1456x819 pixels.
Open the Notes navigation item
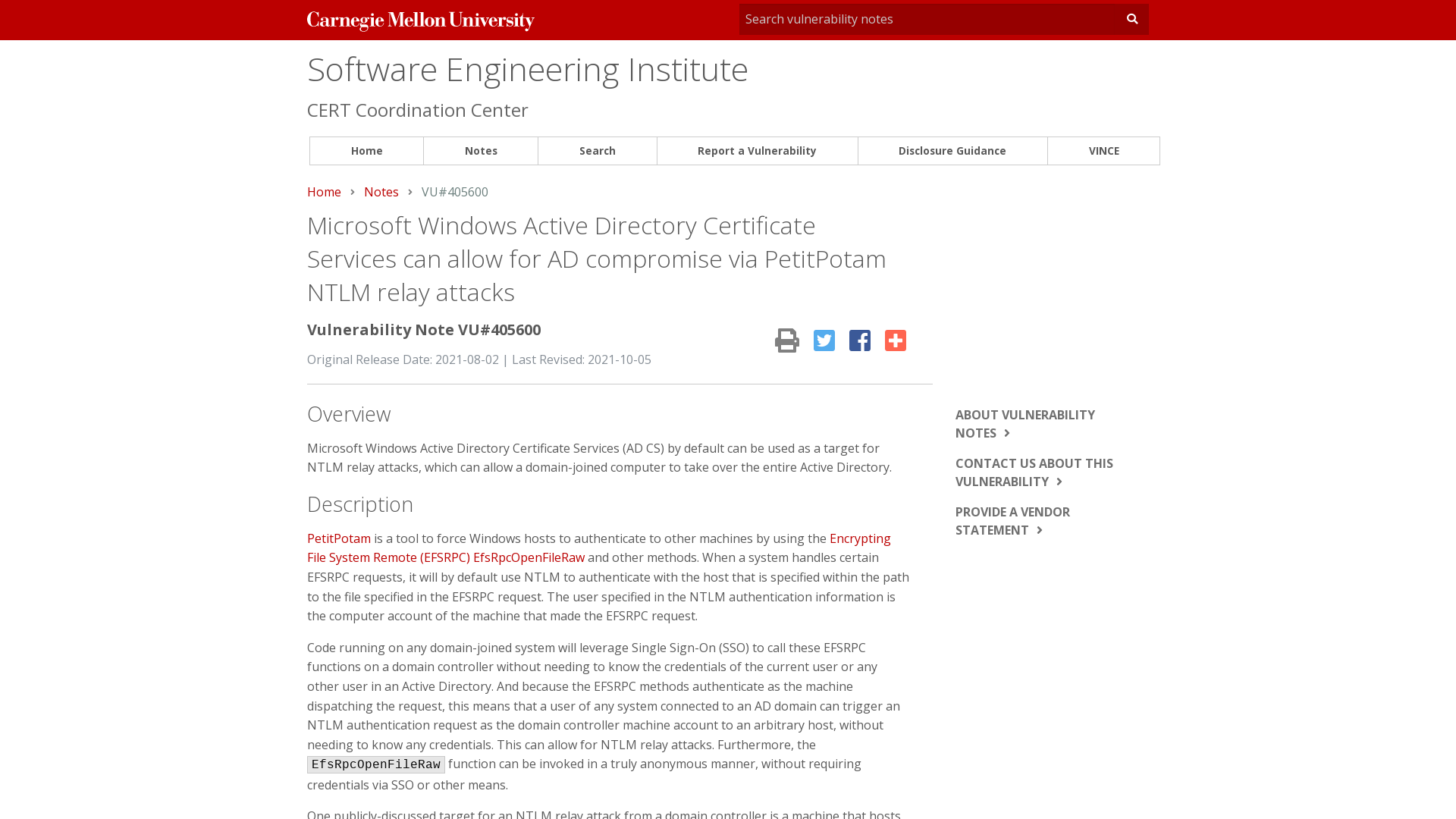coord(481,150)
